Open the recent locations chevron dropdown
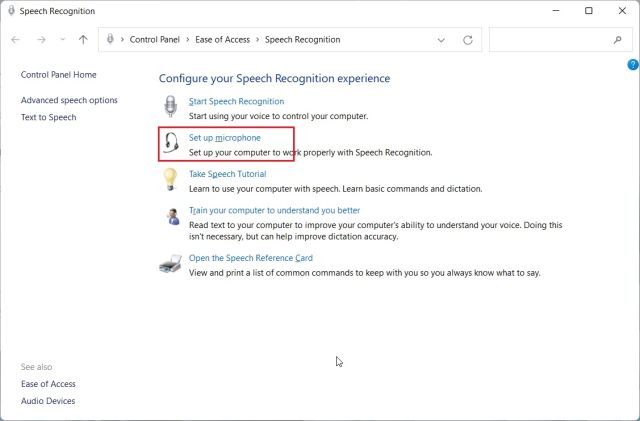Image resolution: width=640 pixels, height=421 pixels. tap(62, 40)
